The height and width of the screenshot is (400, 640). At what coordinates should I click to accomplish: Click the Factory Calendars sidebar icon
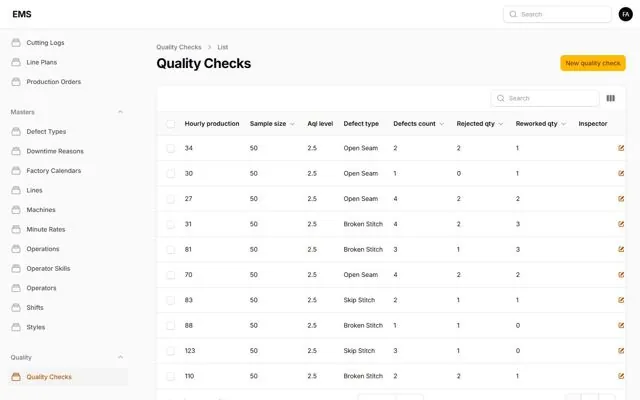[16, 171]
